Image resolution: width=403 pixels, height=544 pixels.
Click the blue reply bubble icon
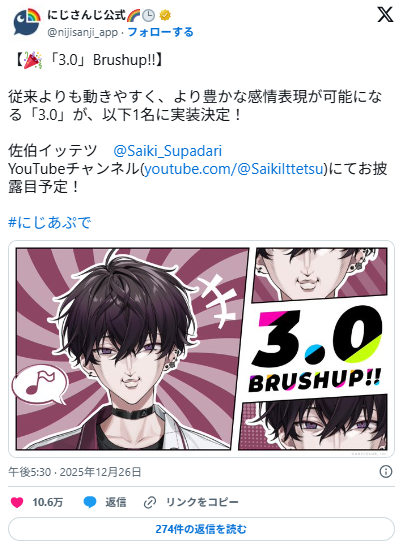pyautogui.click(x=90, y=502)
